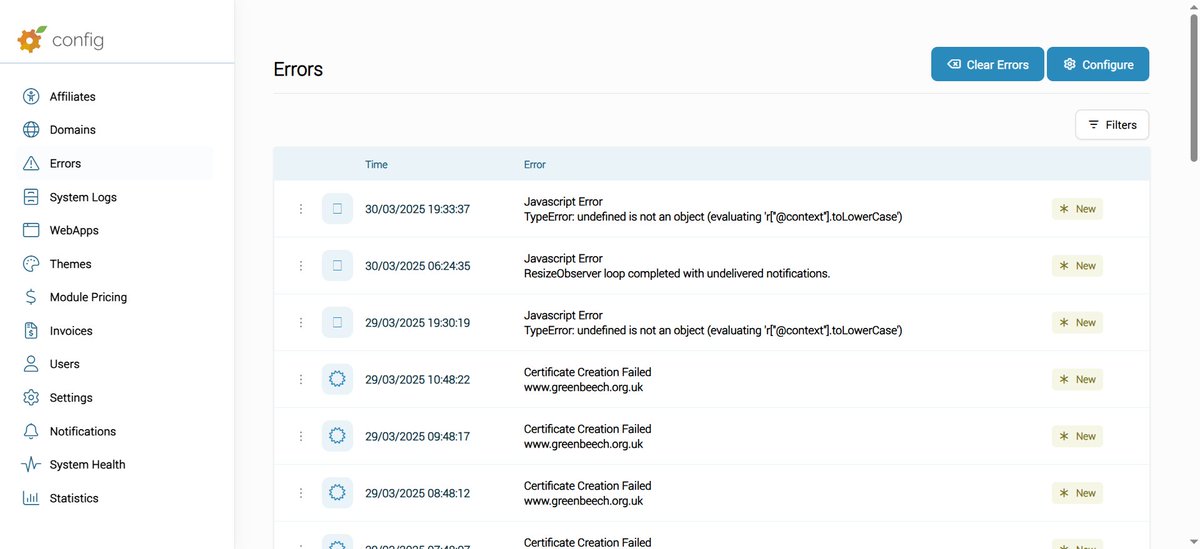Click the Statistics bar chart icon
The image size is (1200, 549).
31,499
